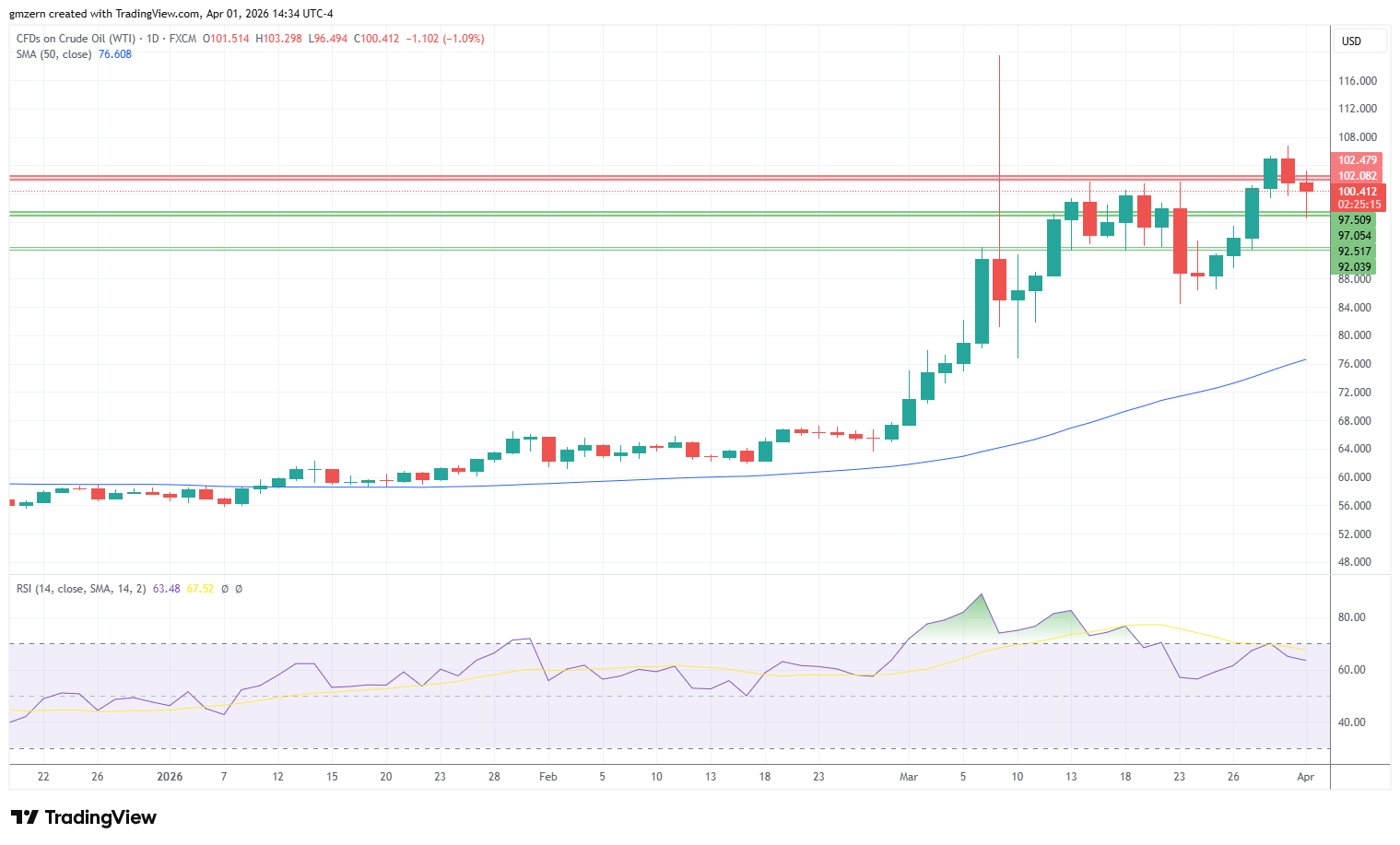This screenshot has height=845, width=1400.
Task: Select the SMA (50, close) indicator label
Action: pos(53,54)
